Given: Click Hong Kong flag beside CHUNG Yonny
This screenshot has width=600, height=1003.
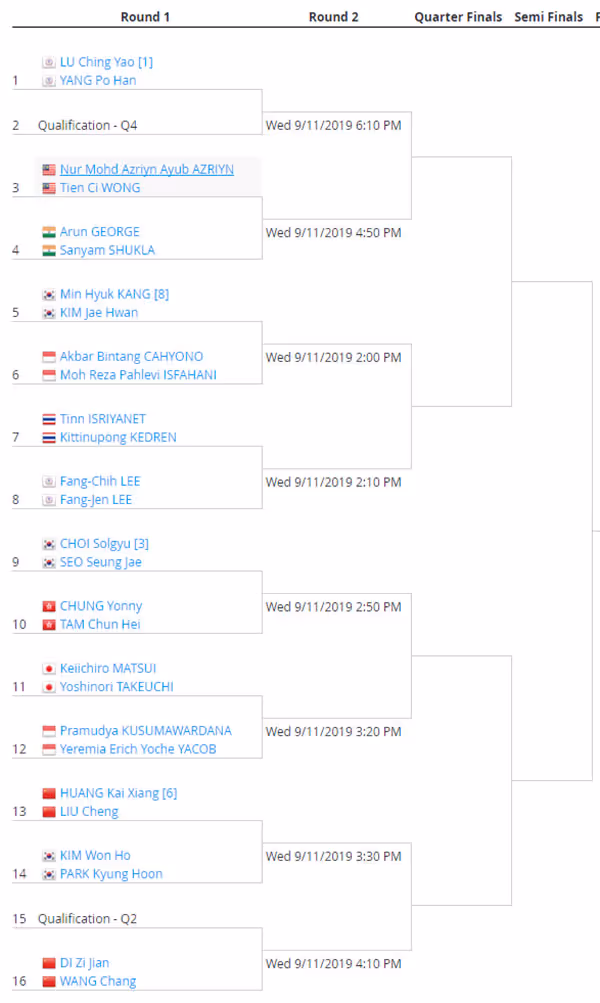Looking at the screenshot, I should (x=49, y=606).
